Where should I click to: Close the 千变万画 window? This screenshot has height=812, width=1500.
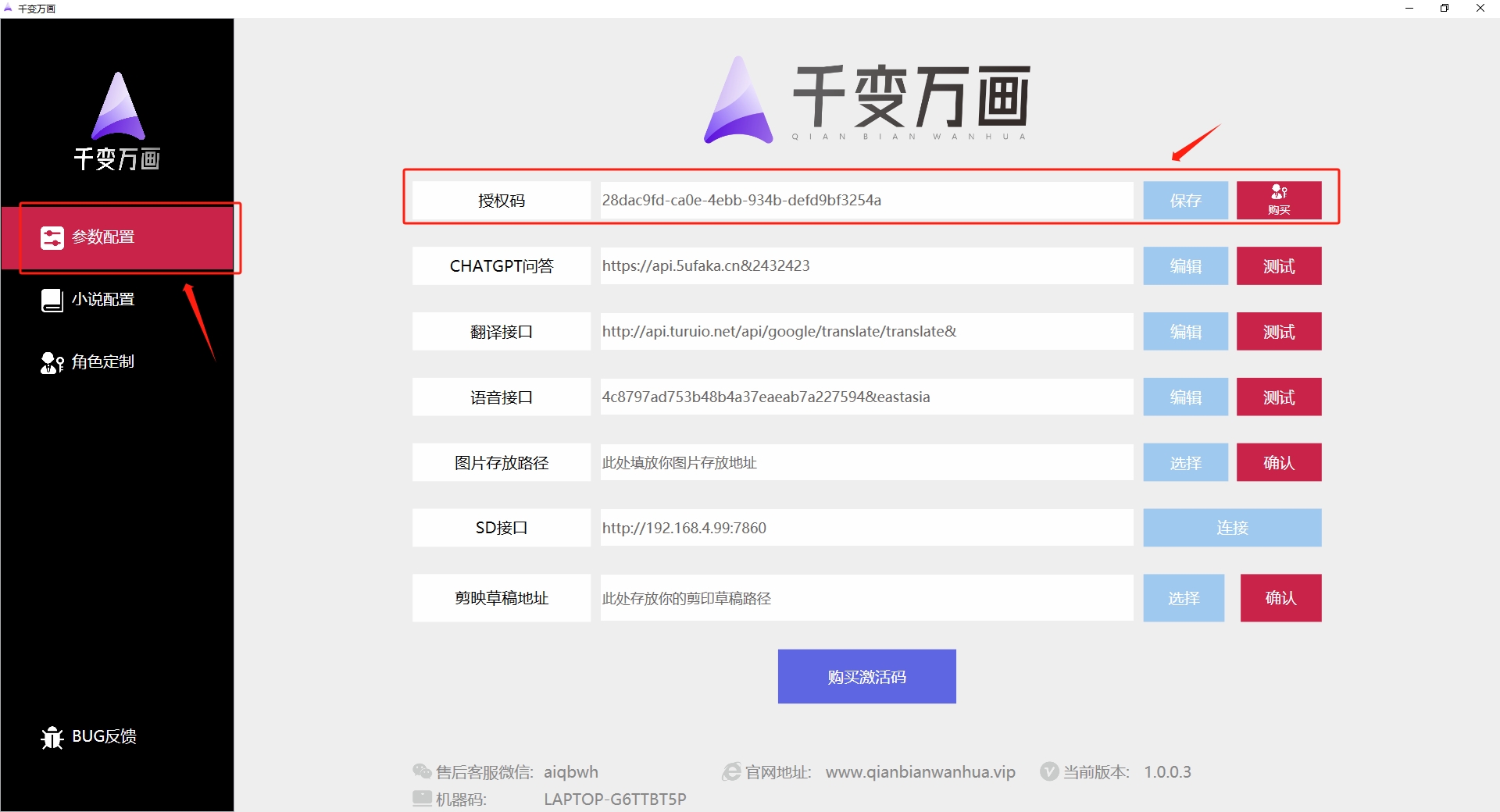tap(1480, 9)
